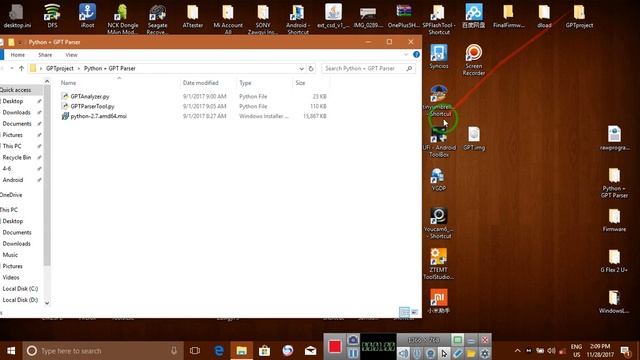Open the GPTproject desktop folder

pos(579,16)
